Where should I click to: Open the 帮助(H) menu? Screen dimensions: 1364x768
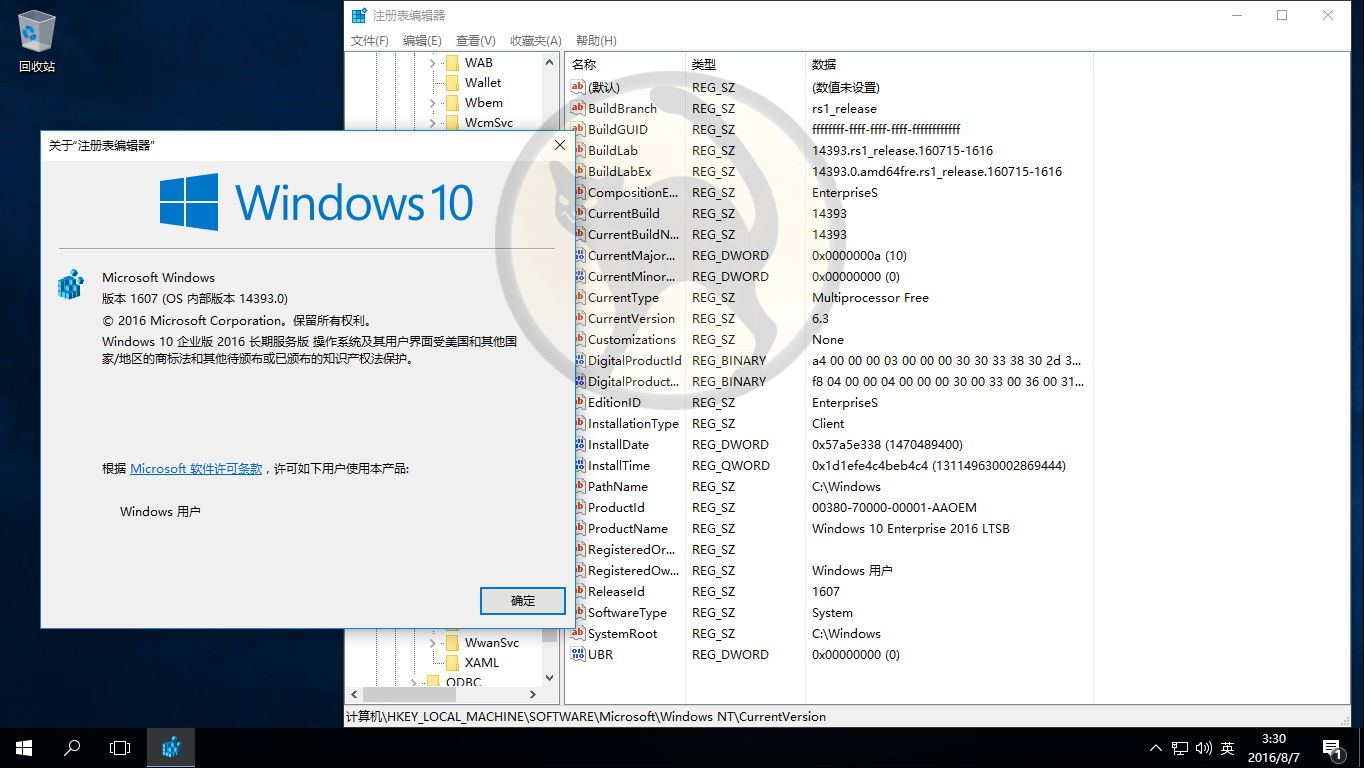(596, 40)
